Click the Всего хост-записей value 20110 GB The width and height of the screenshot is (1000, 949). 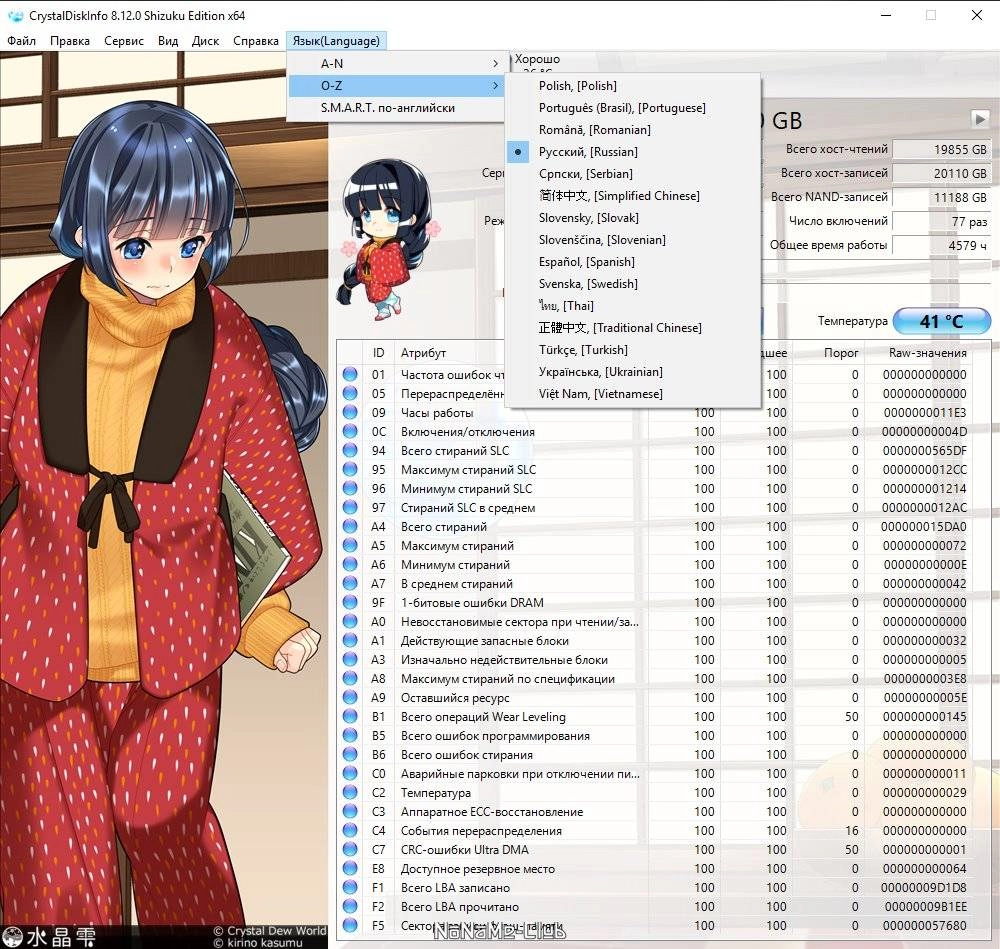[941, 173]
